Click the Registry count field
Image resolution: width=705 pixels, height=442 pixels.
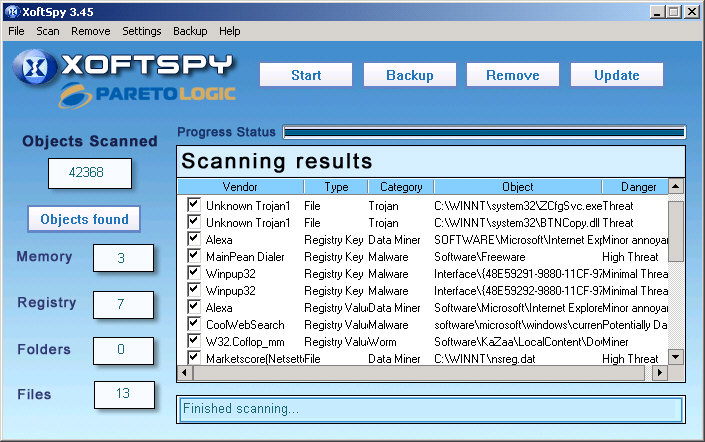tap(123, 304)
